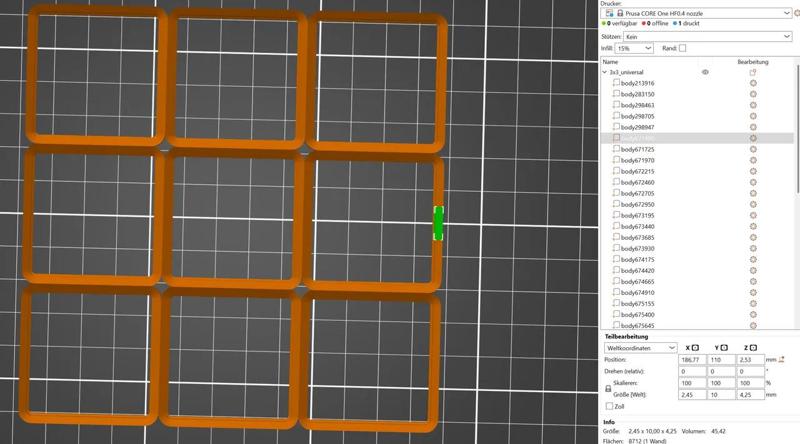Select body283150 in the object list

tap(637, 94)
